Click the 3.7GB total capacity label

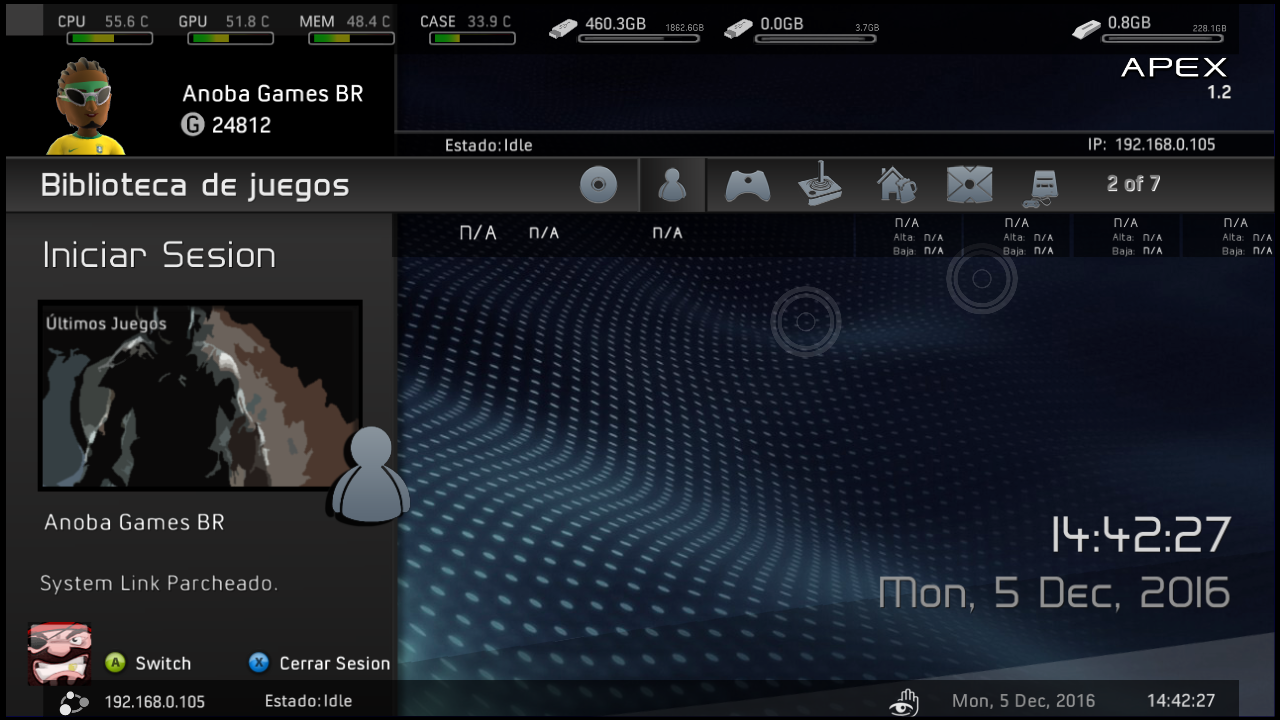pyautogui.click(x=867, y=28)
